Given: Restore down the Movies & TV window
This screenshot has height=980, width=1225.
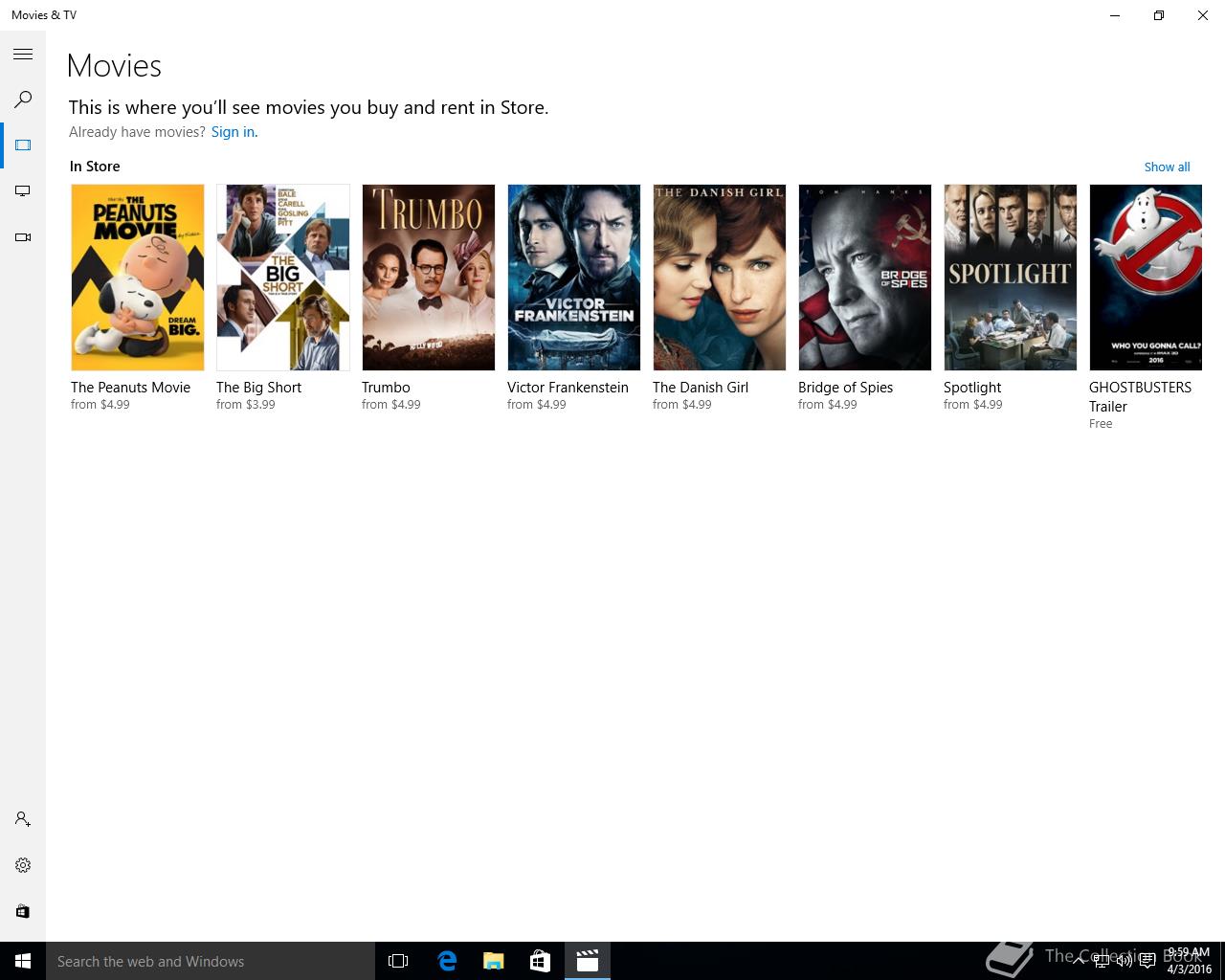Looking at the screenshot, I should tap(1159, 15).
